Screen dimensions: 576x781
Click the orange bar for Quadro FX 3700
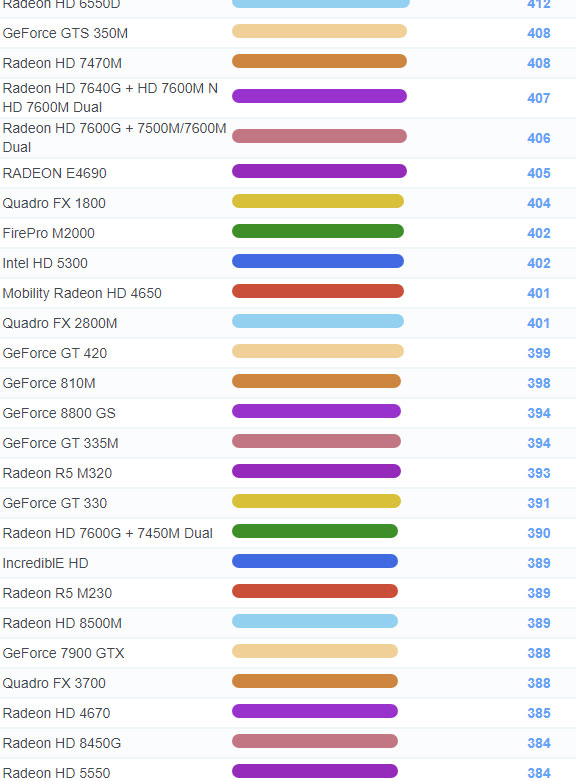pyautogui.click(x=315, y=681)
